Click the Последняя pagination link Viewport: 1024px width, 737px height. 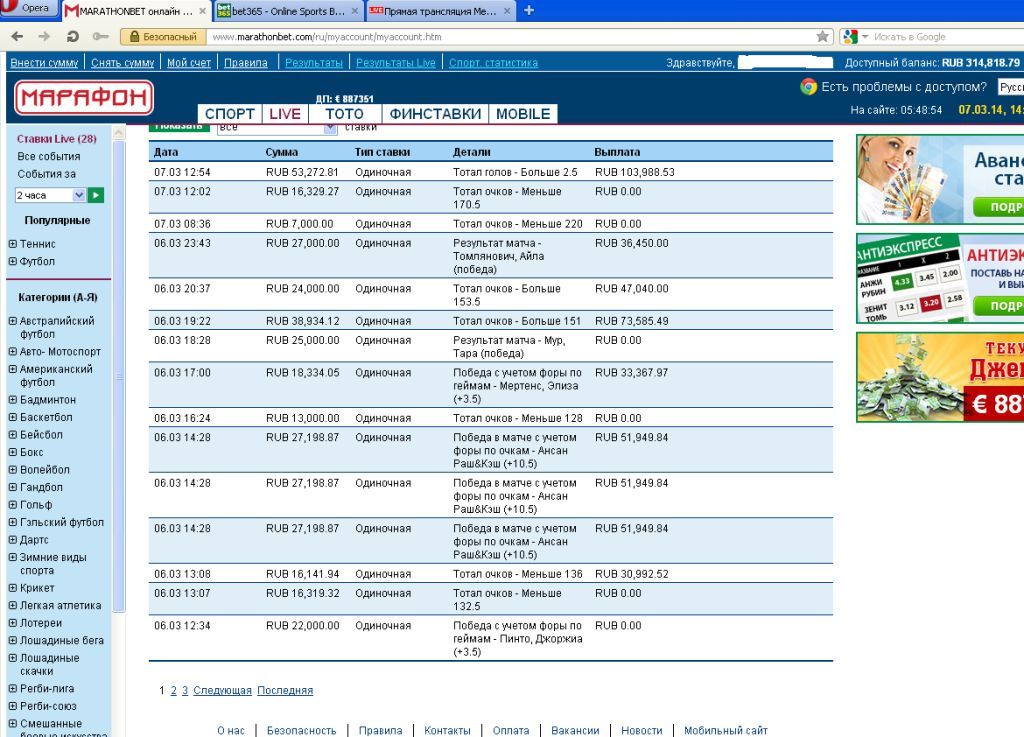[x=285, y=690]
